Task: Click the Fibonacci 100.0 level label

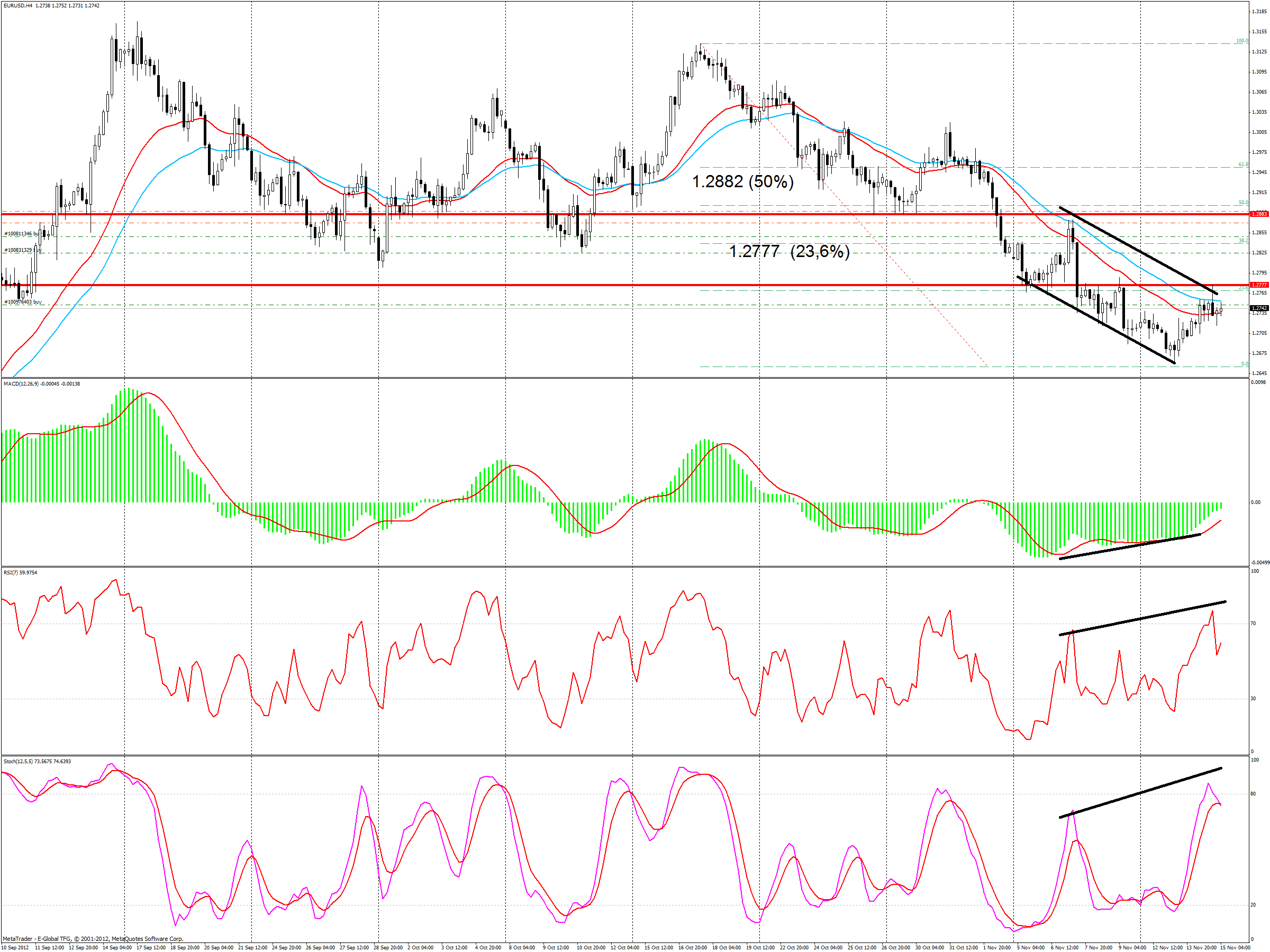Action: [x=1241, y=41]
